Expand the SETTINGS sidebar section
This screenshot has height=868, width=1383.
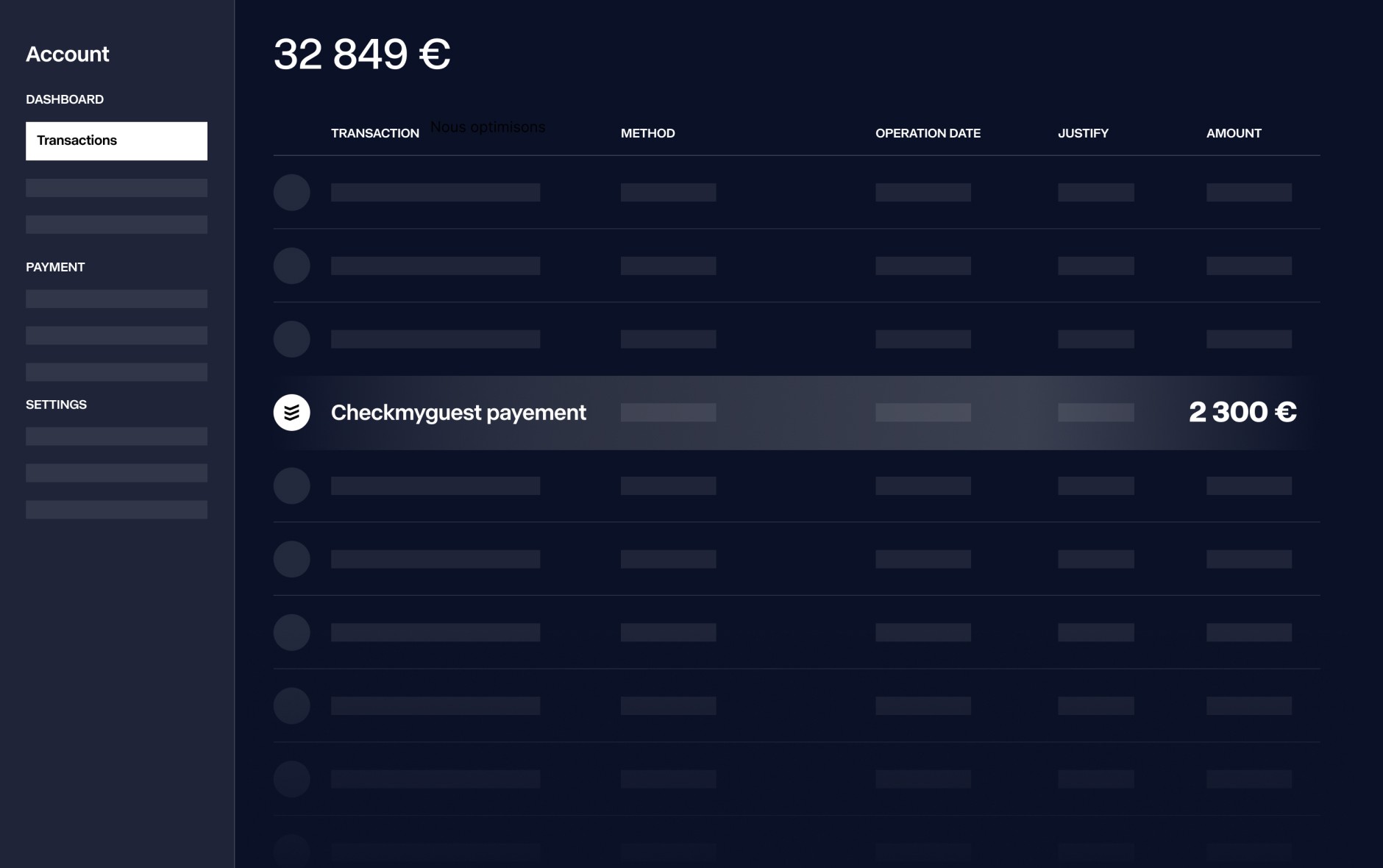[x=56, y=404]
